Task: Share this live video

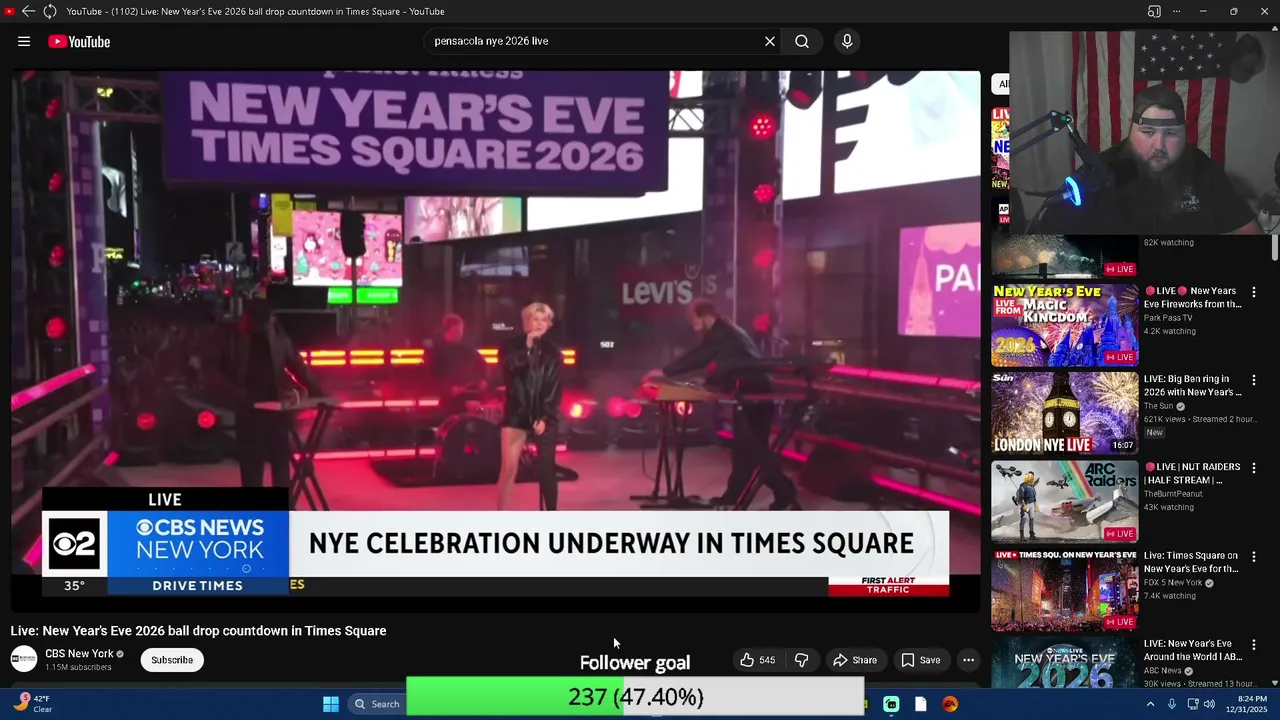Action: point(855,660)
